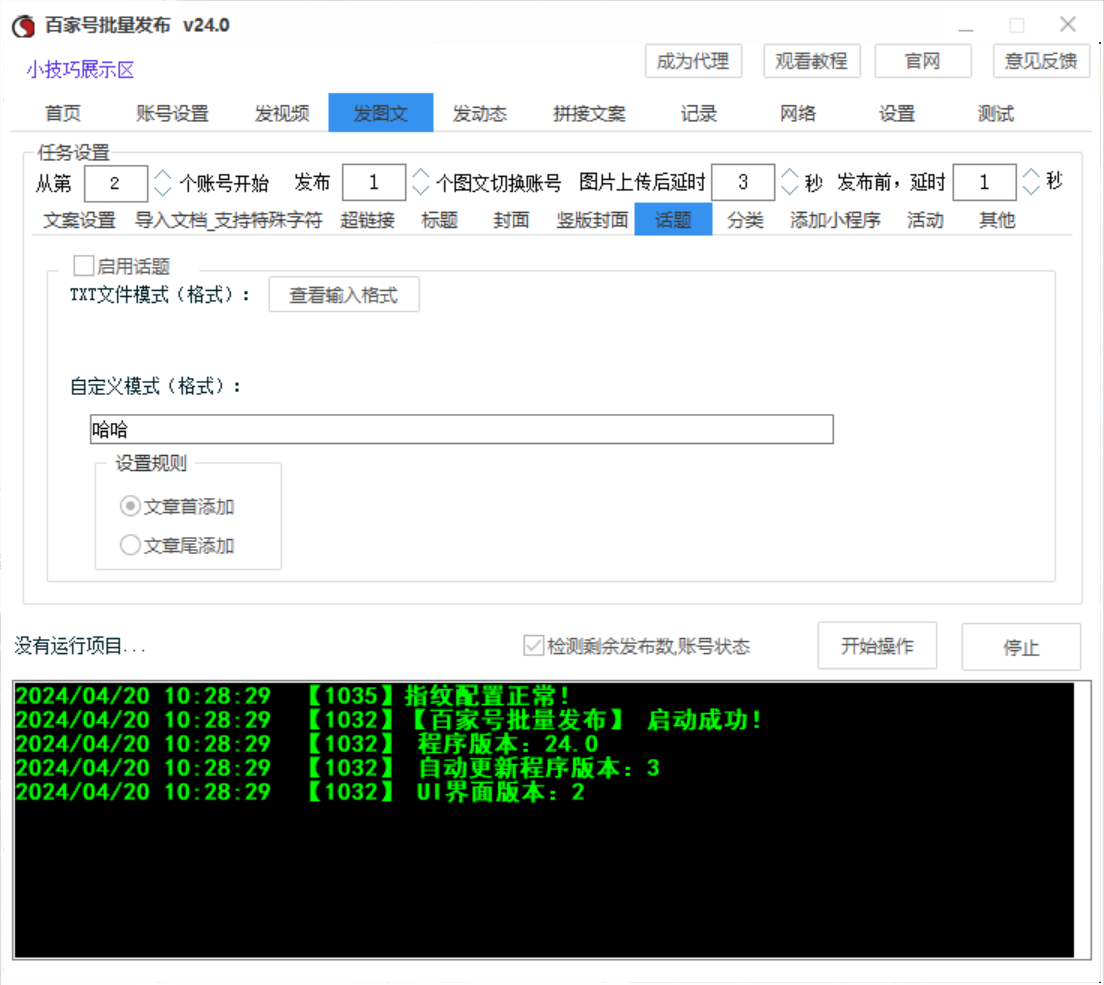
Task: Open the 分类 sub-tab
Action: coord(746,220)
